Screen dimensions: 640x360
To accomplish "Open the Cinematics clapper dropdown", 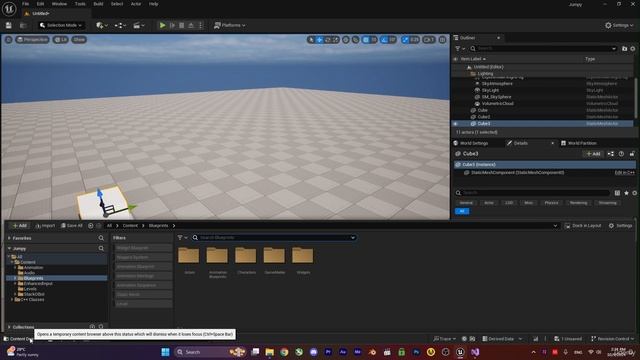I will click(x=139, y=25).
